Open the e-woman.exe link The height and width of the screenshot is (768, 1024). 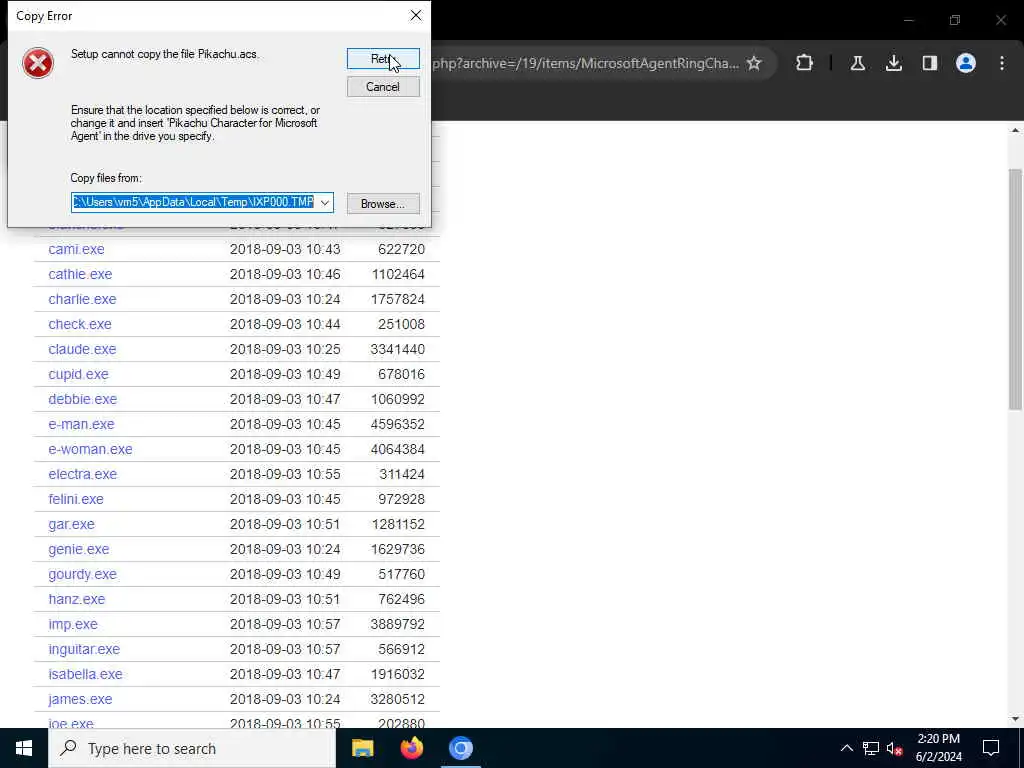[x=90, y=449]
